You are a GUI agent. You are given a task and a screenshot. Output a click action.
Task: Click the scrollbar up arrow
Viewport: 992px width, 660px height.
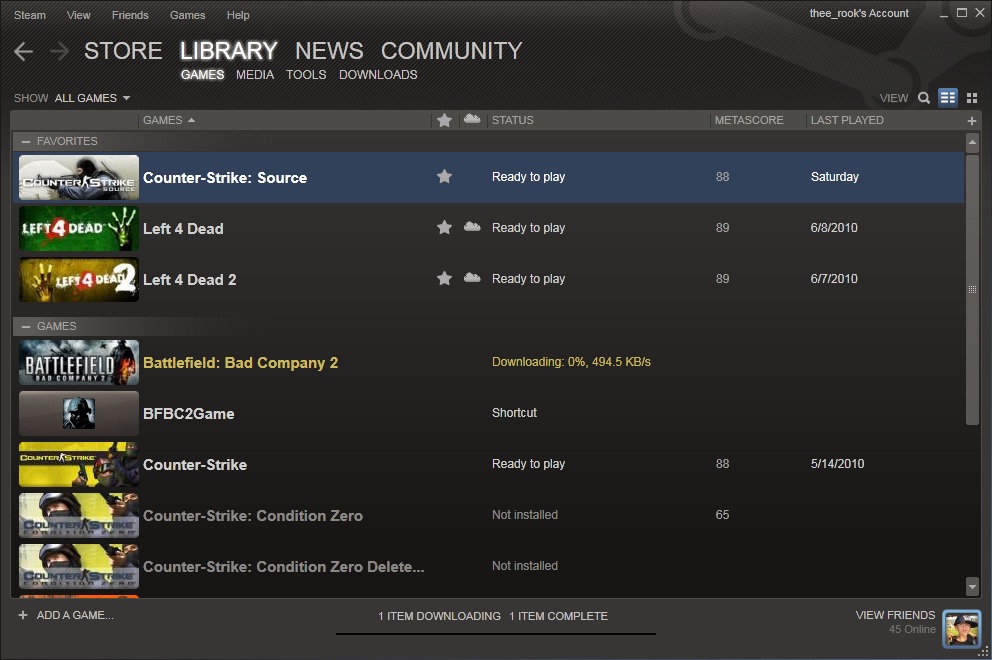[972, 143]
